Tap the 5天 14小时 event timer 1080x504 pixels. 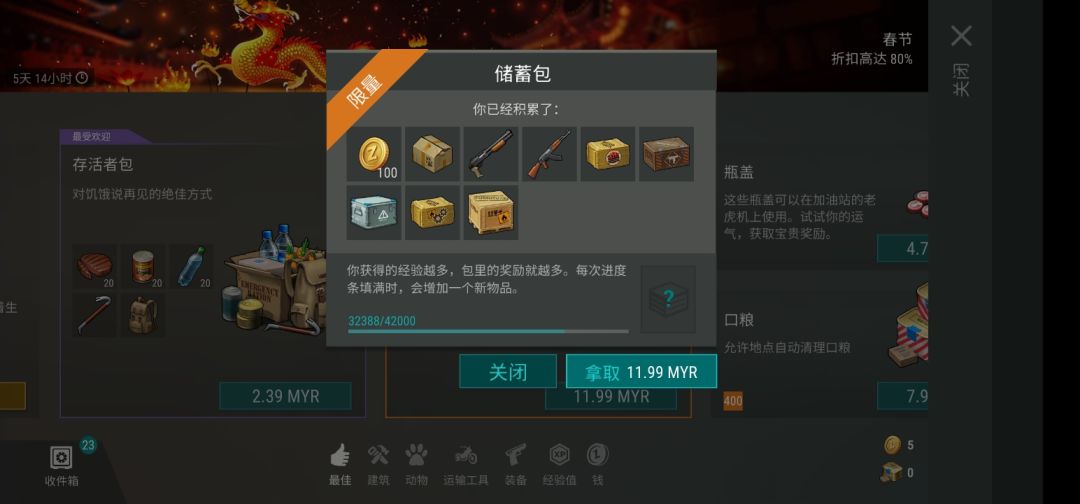(x=50, y=78)
